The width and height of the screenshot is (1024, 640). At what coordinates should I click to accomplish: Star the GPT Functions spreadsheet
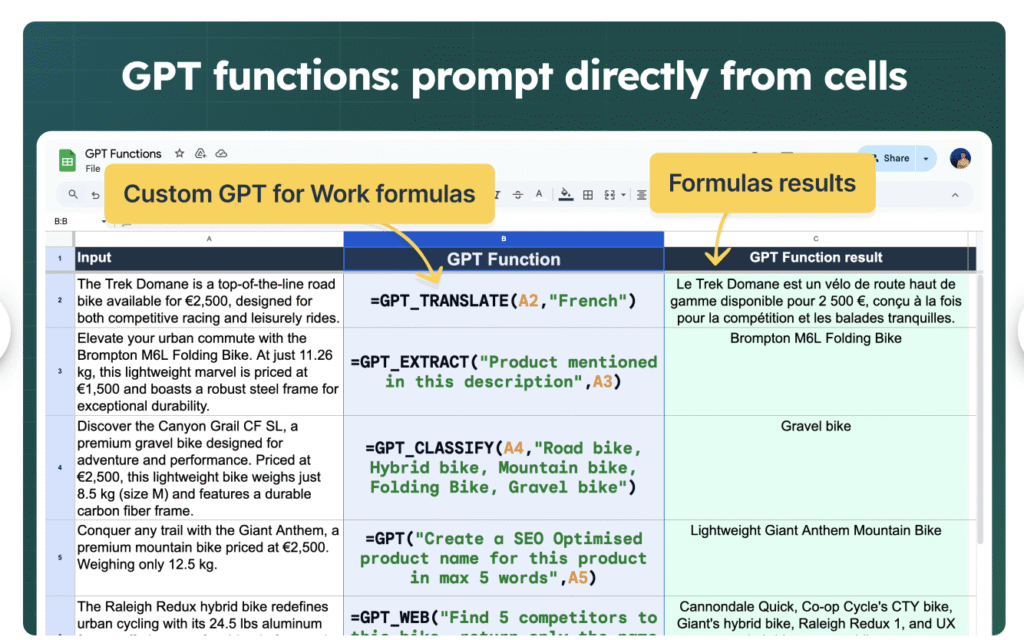click(x=179, y=153)
